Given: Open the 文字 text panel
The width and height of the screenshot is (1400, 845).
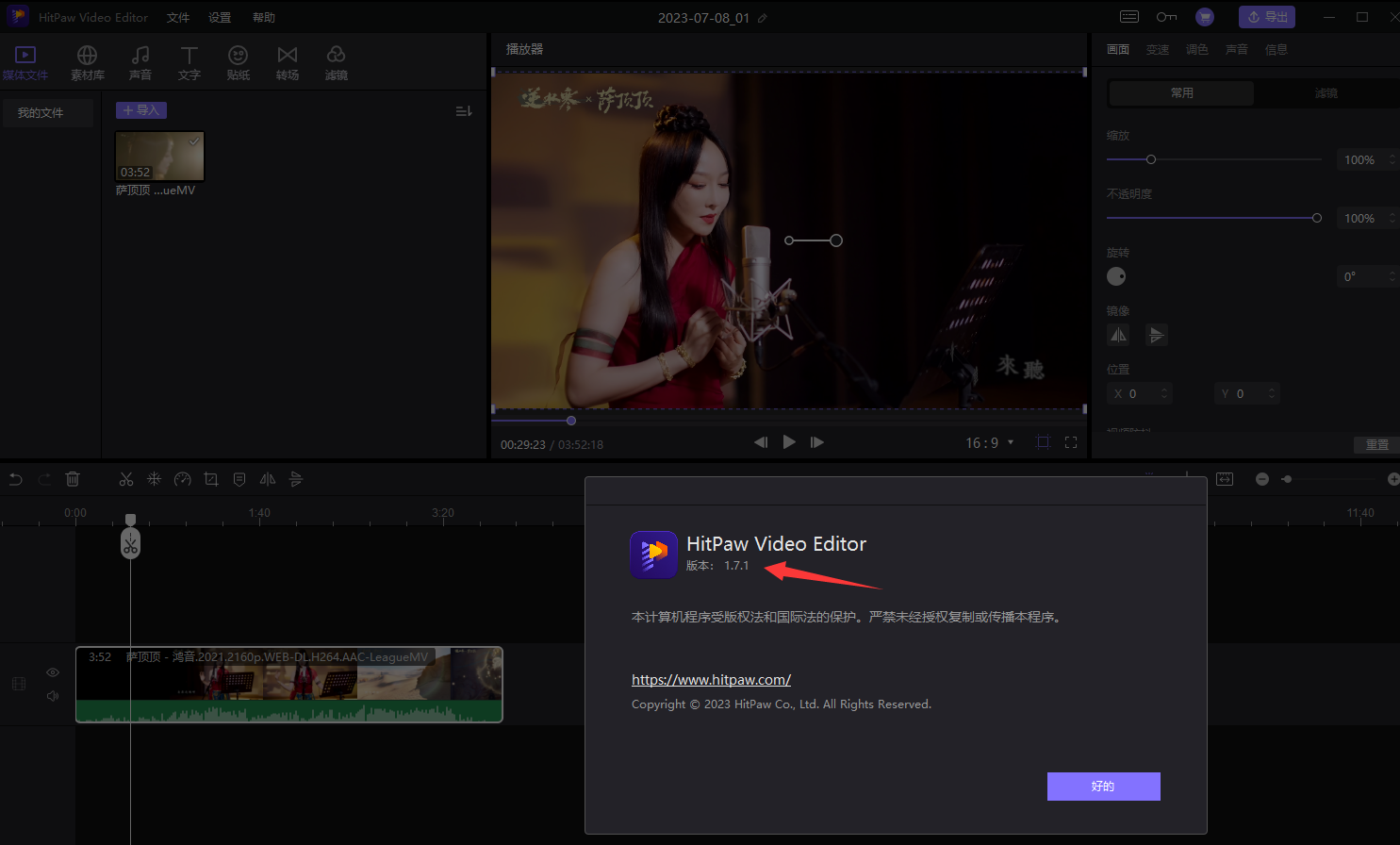Looking at the screenshot, I should 189,63.
